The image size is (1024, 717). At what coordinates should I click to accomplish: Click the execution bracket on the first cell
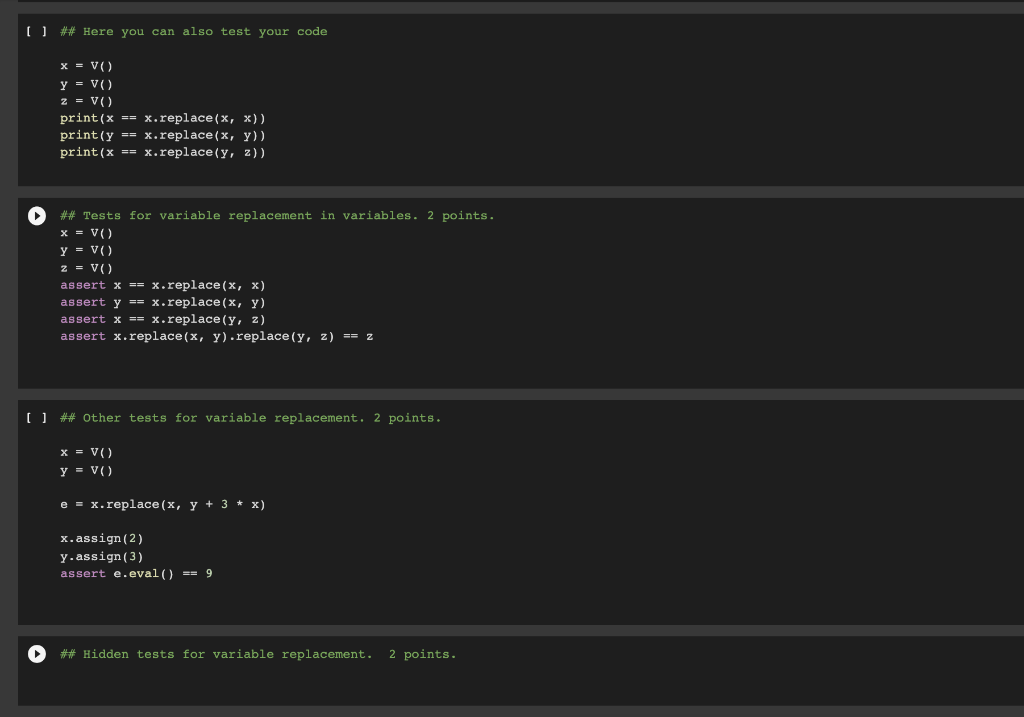pyautogui.click(x=34, y=31)
